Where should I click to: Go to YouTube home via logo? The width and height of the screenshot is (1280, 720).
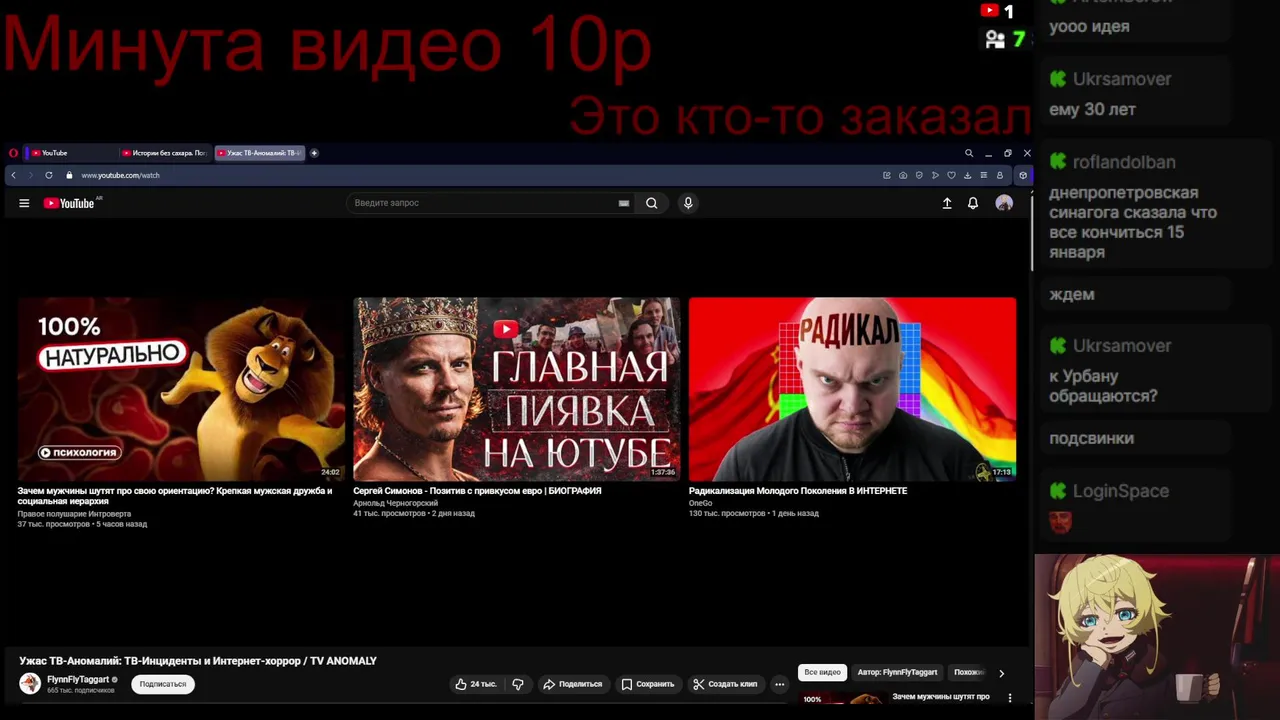coord(69,203)
